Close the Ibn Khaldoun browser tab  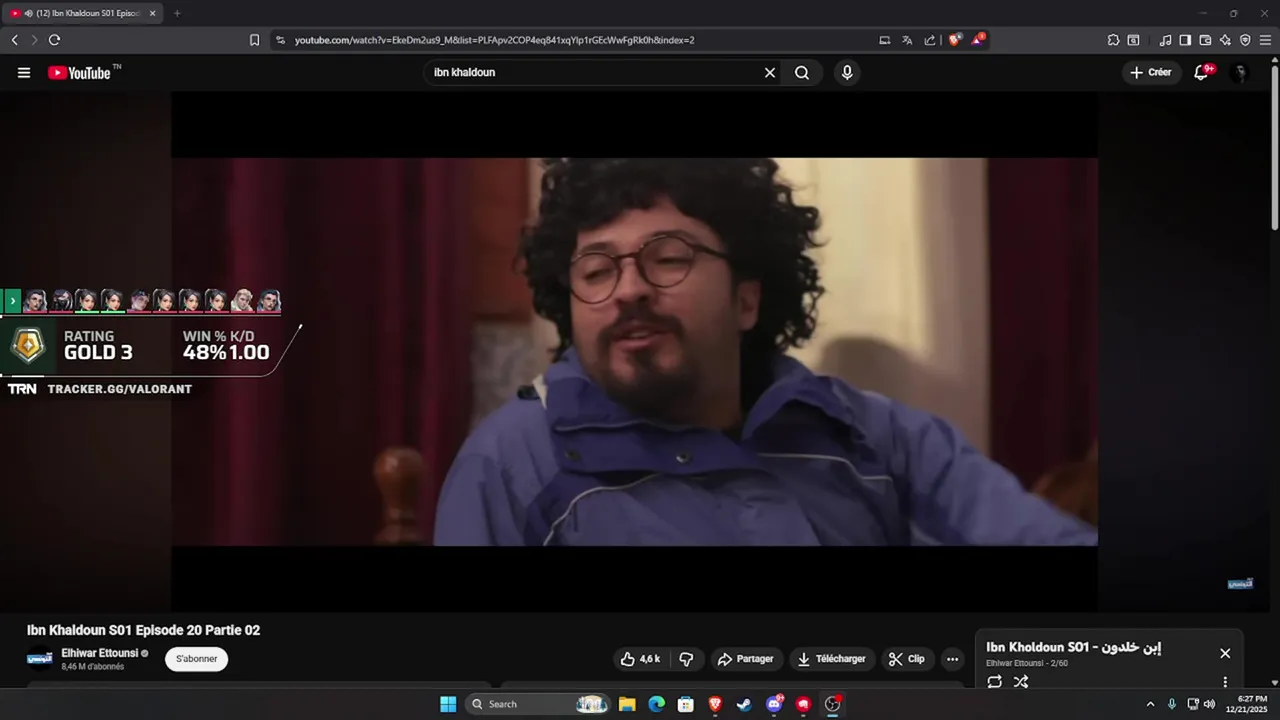[153, 13]
